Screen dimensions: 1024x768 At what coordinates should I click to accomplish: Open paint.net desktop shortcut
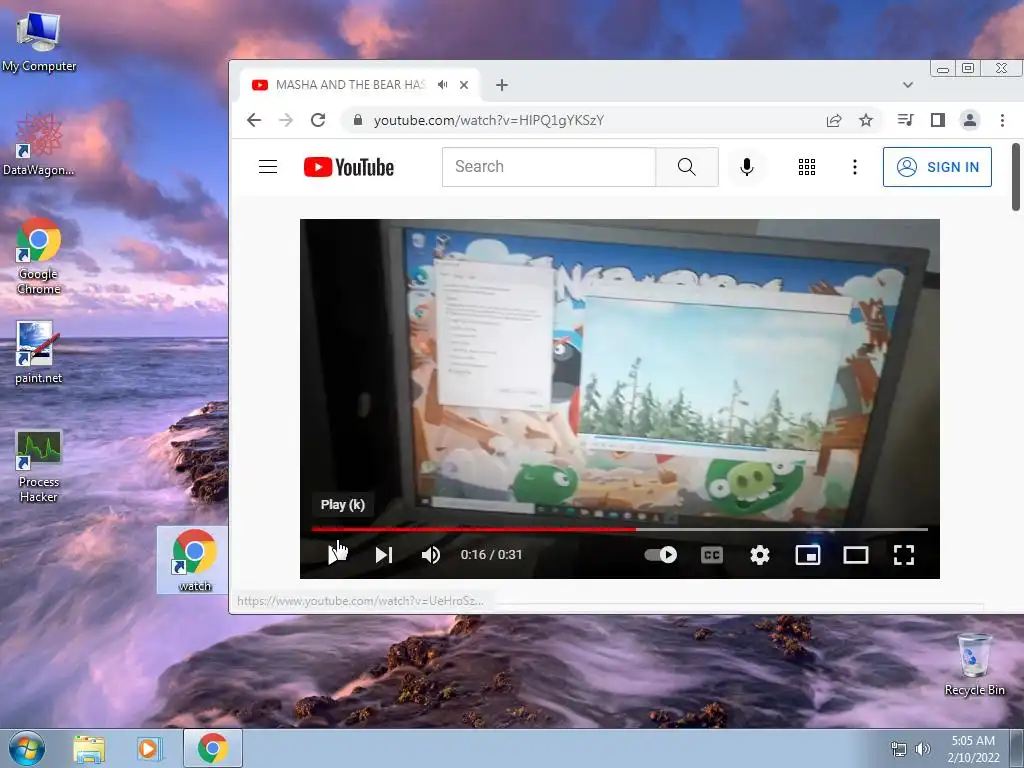coord(39,352)
